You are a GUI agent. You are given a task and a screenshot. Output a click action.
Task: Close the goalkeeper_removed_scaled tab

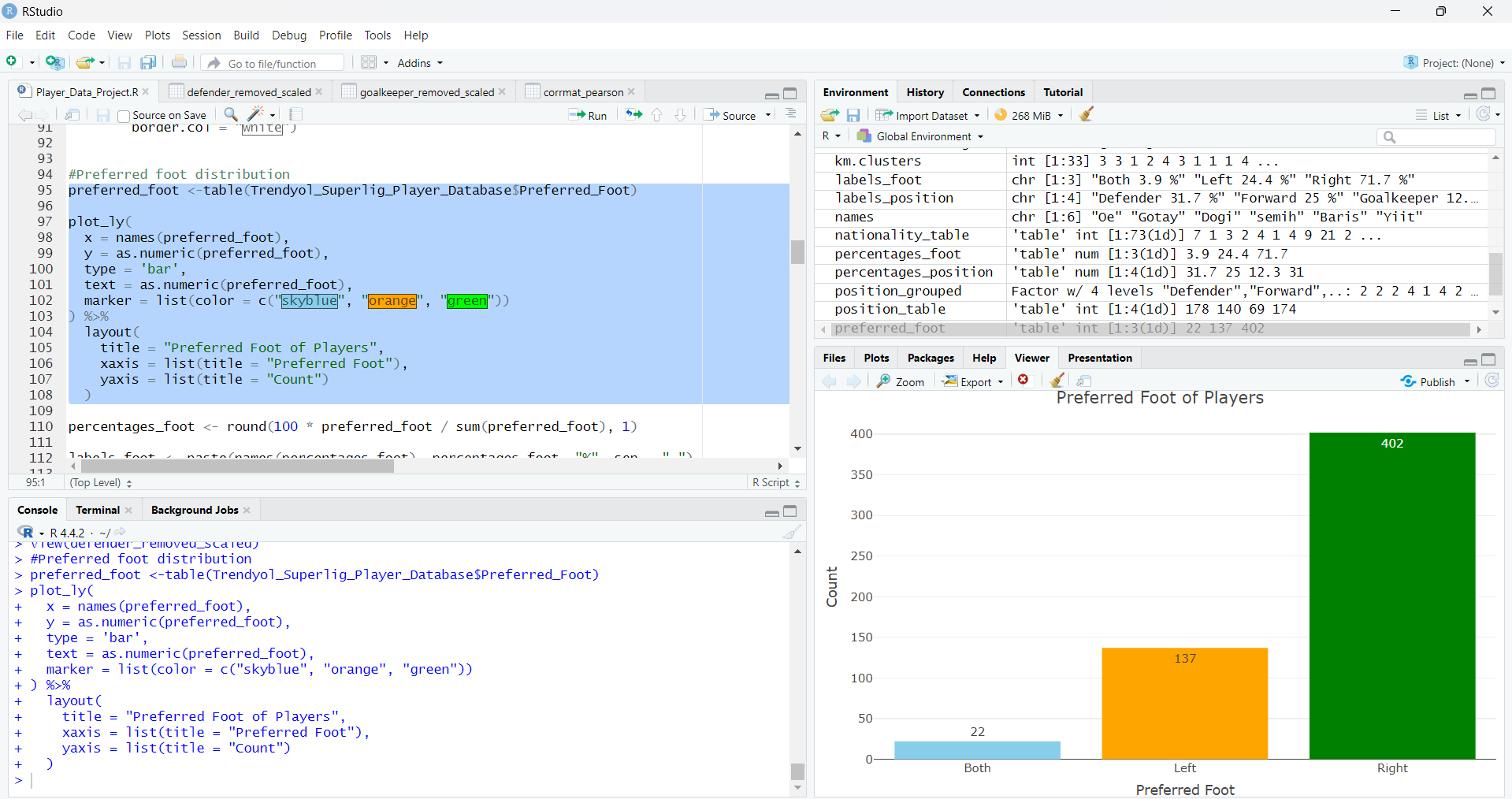(503, 92)
